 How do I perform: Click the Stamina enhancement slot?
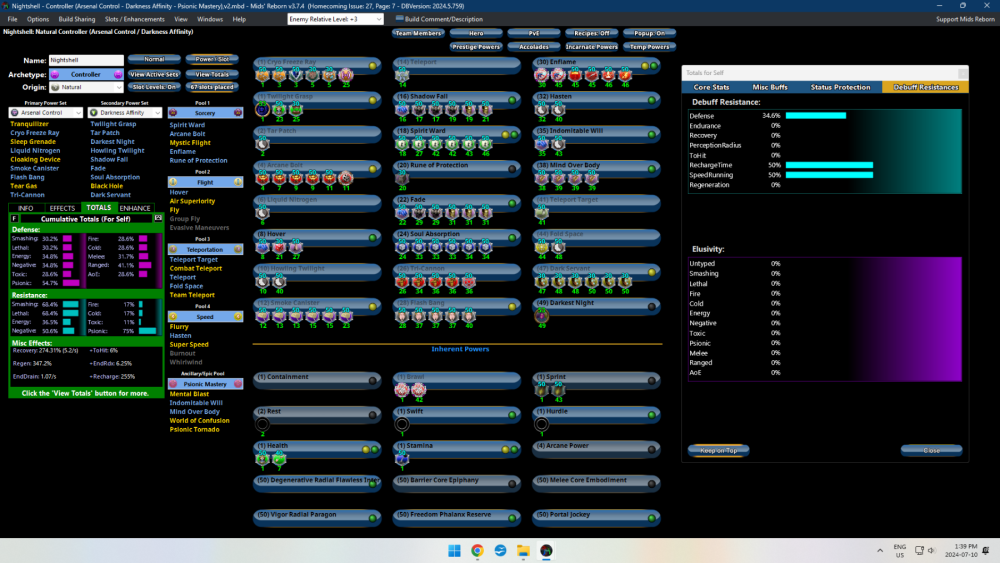pyautogui.click(x=402, y=458)
